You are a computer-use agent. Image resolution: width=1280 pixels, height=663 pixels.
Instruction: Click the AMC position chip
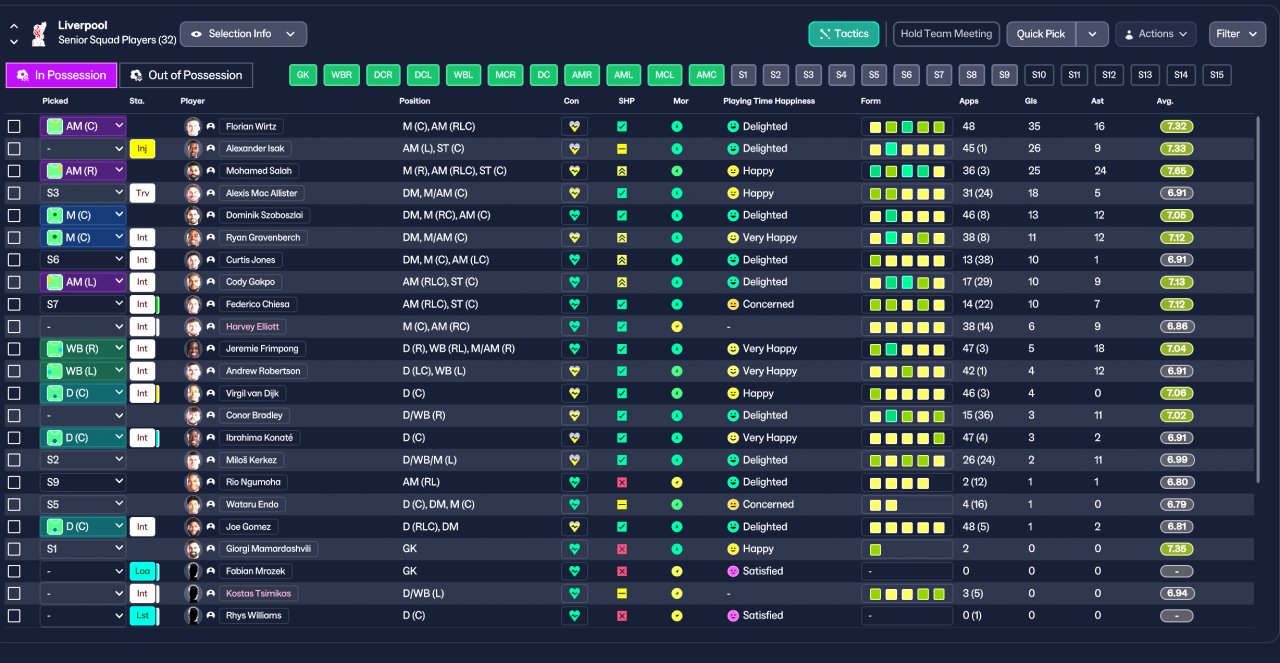coord(706,75)
